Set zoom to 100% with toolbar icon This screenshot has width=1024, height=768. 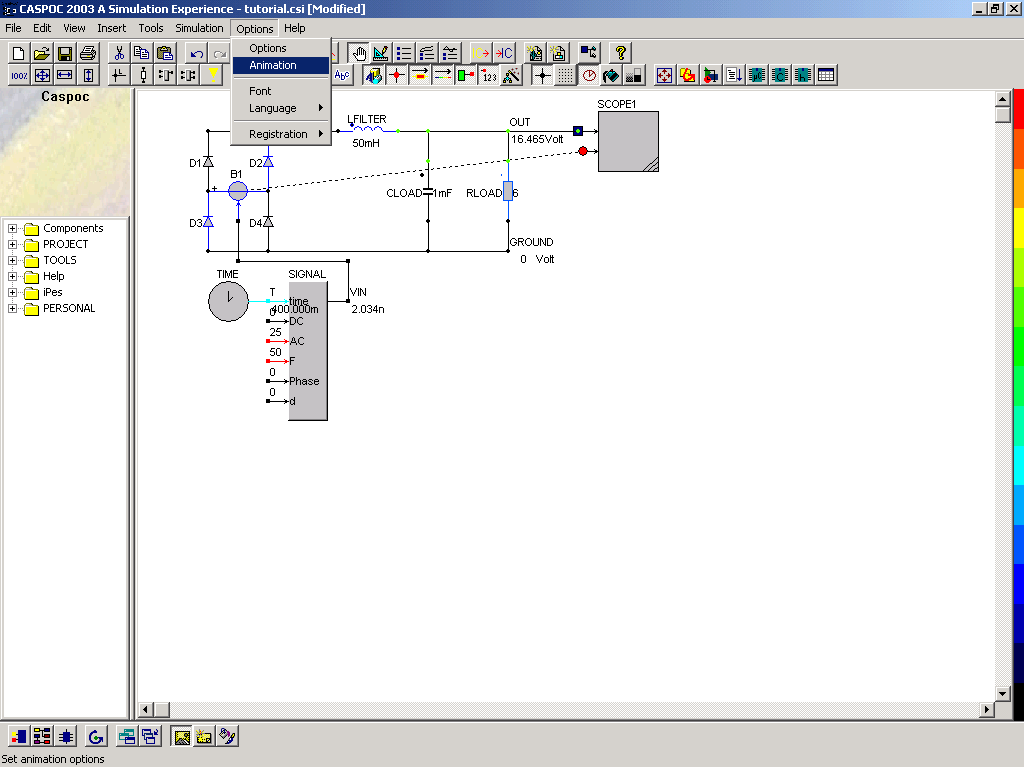(x=19, y=76)
